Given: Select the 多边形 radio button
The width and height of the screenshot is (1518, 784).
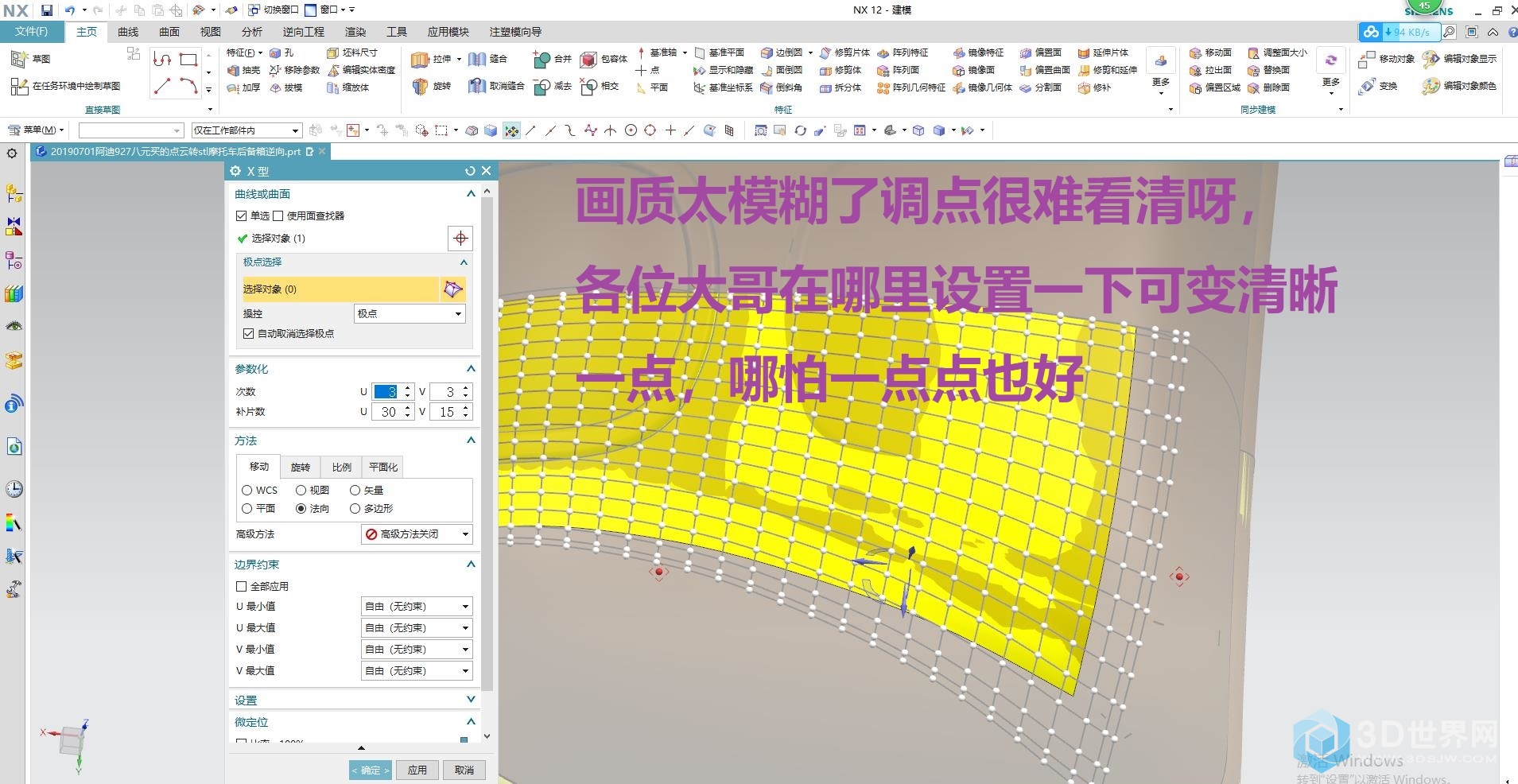Looking at the screenshot, I should (x=355, y=509).
